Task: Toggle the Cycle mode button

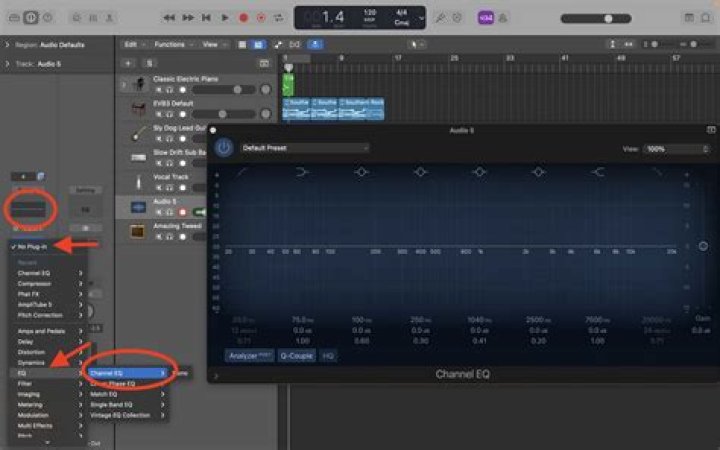Action: 278,18
